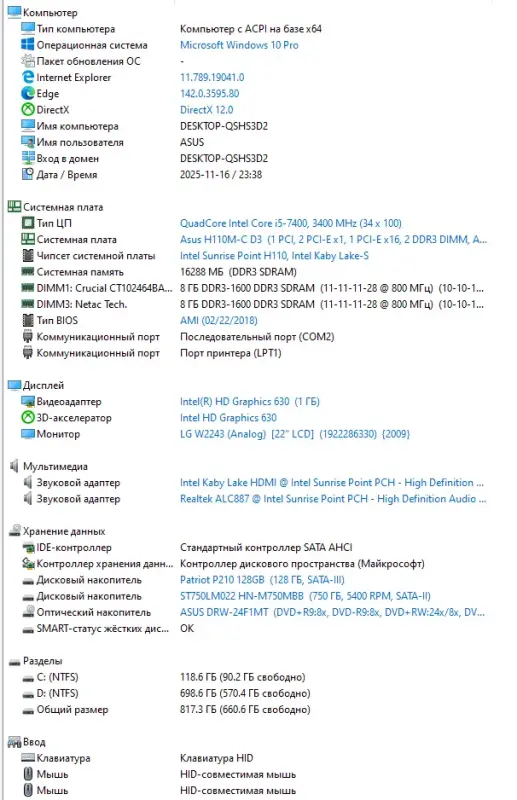Select the Общий размер row label
The height and width of the screenshot is (800, 517).
click(72, 709)
